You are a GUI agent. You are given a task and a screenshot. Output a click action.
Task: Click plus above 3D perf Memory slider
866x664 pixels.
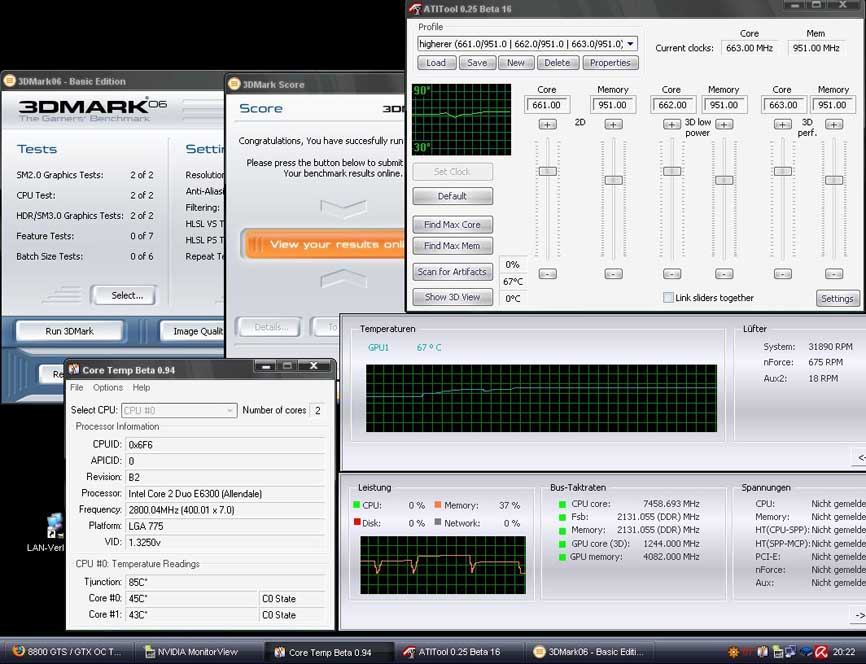click(x=834, y=124)
